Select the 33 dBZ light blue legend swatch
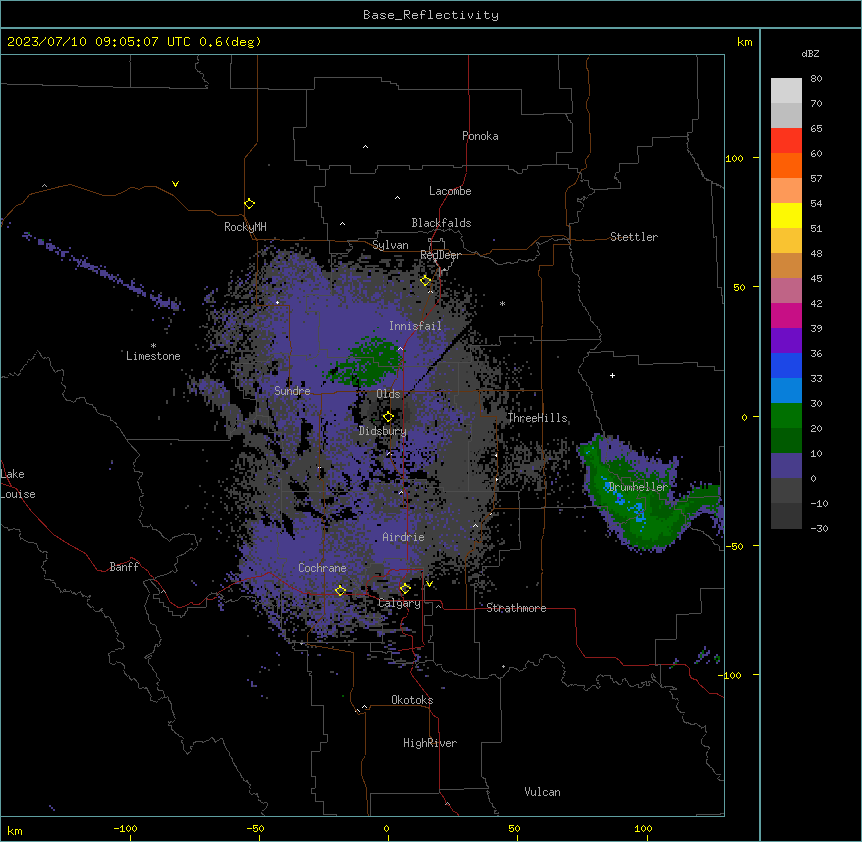Screen dimensions: 862x842 [x=786, y=390]
